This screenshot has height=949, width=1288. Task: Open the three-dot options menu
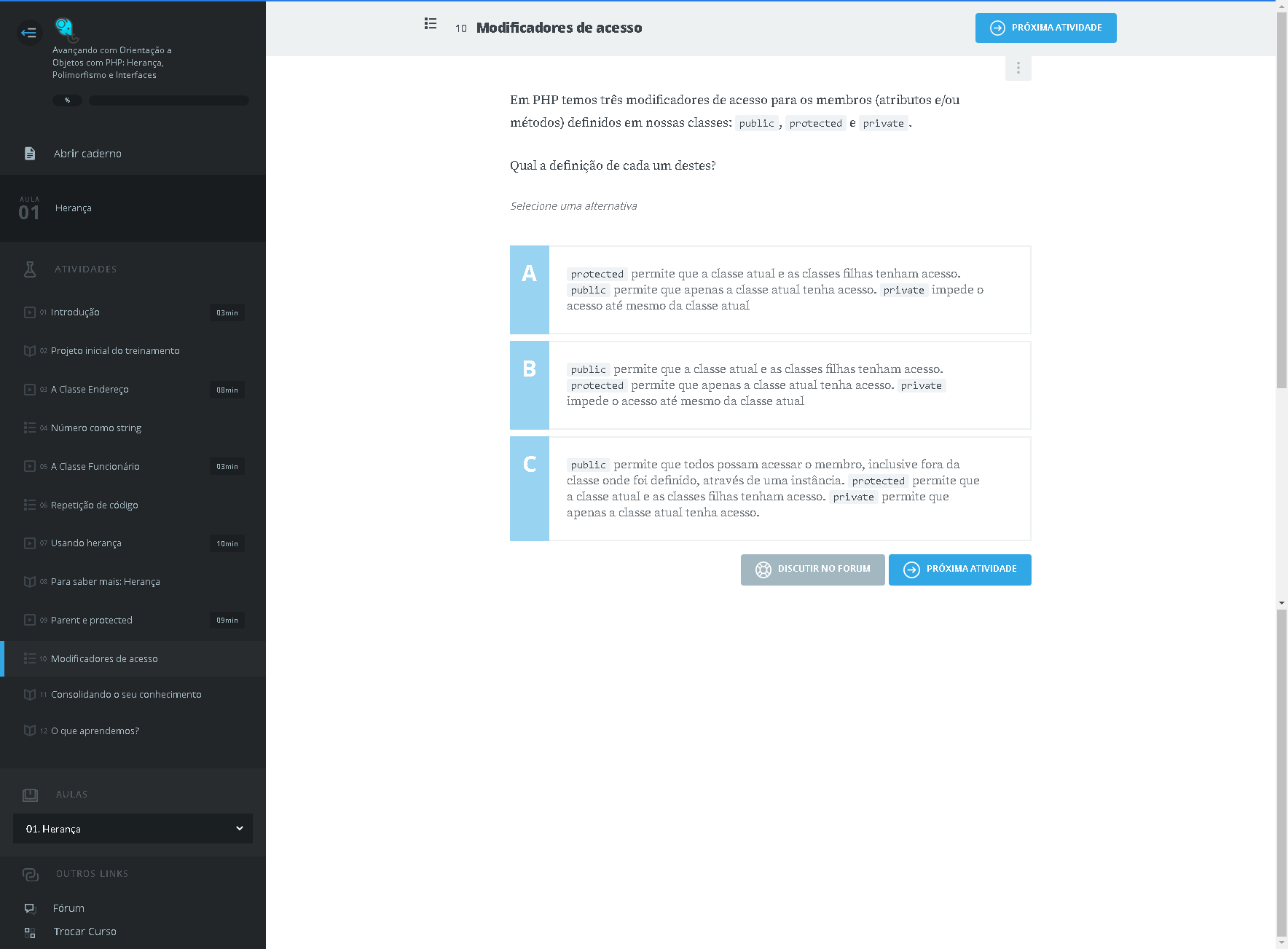click(1018, 68)
